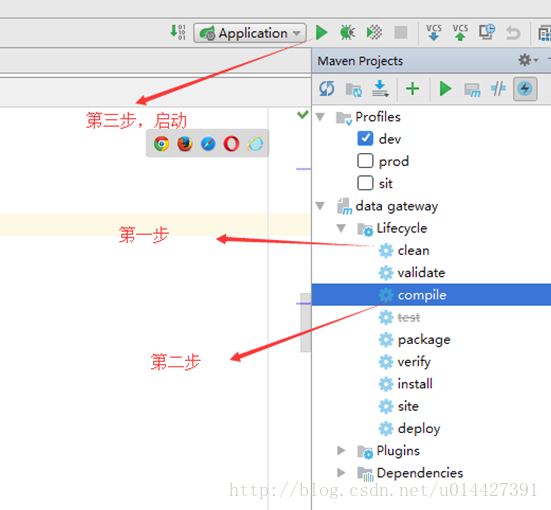The width and height of the screenshot is (551, 510).
Task: Click the editor vertical scrollbar thumb
Action: pyautogui.click(x=305, y=322)
